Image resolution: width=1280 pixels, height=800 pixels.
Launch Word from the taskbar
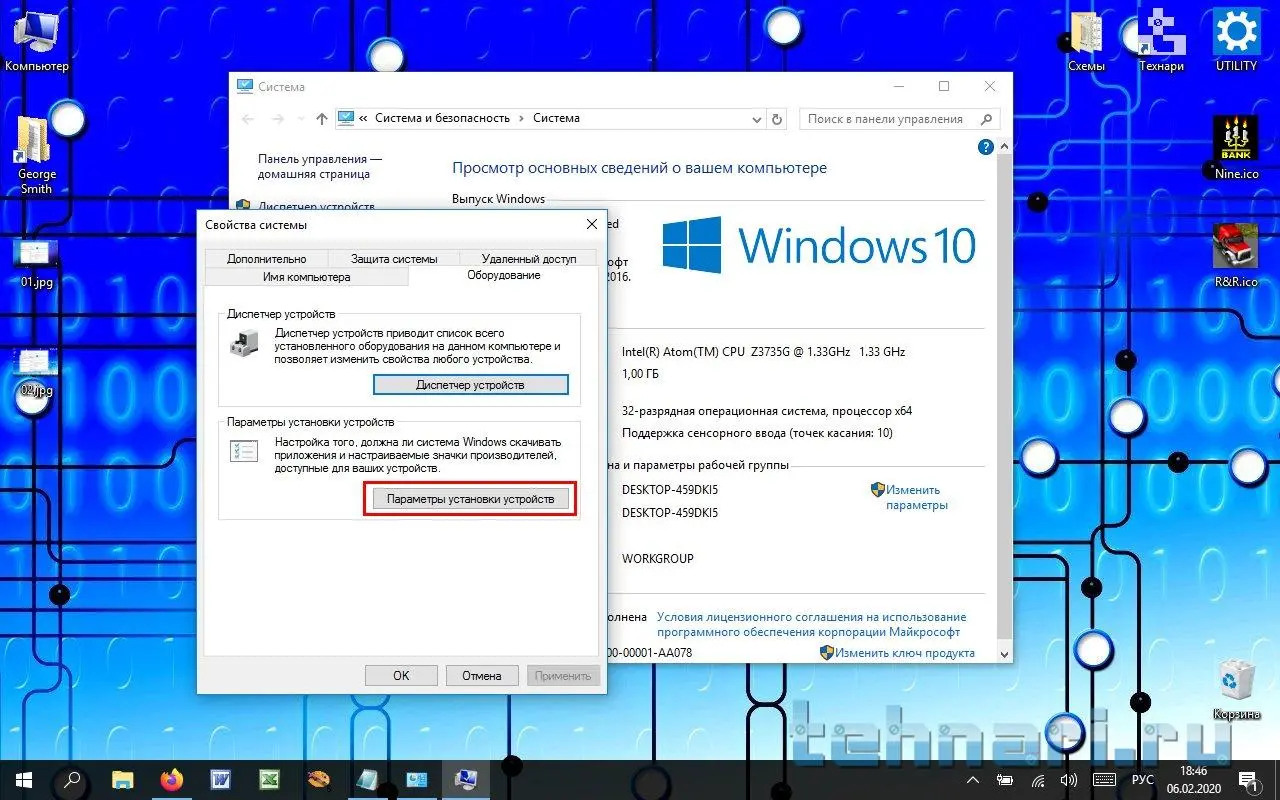click(x=220, y=780)
